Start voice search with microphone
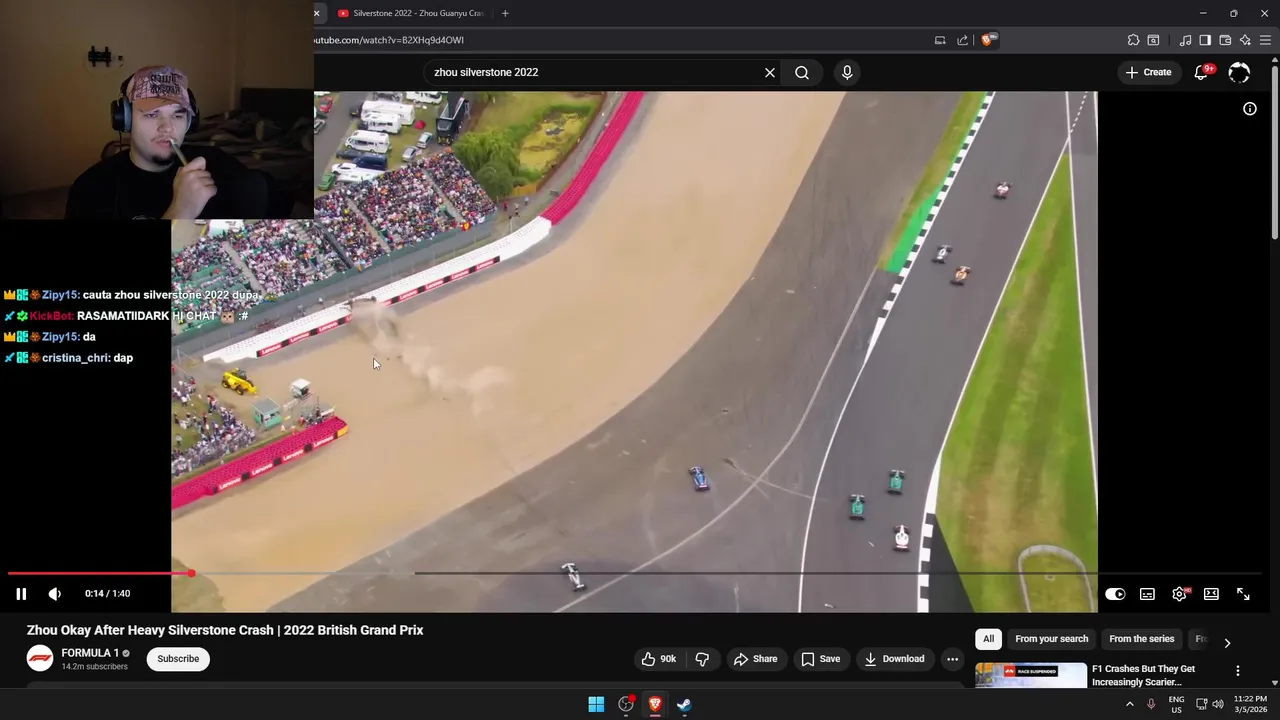This screenshot has width=1280, height=720. [847, 72]
